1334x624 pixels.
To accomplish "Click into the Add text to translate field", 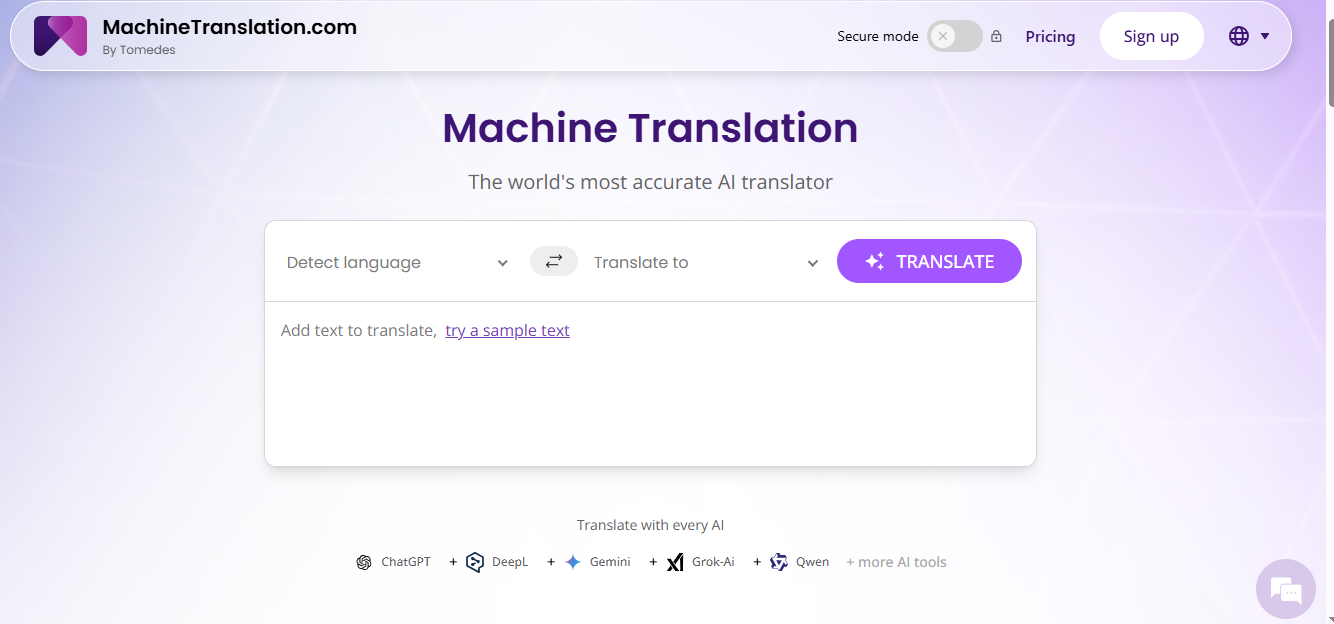I will 650,400.
